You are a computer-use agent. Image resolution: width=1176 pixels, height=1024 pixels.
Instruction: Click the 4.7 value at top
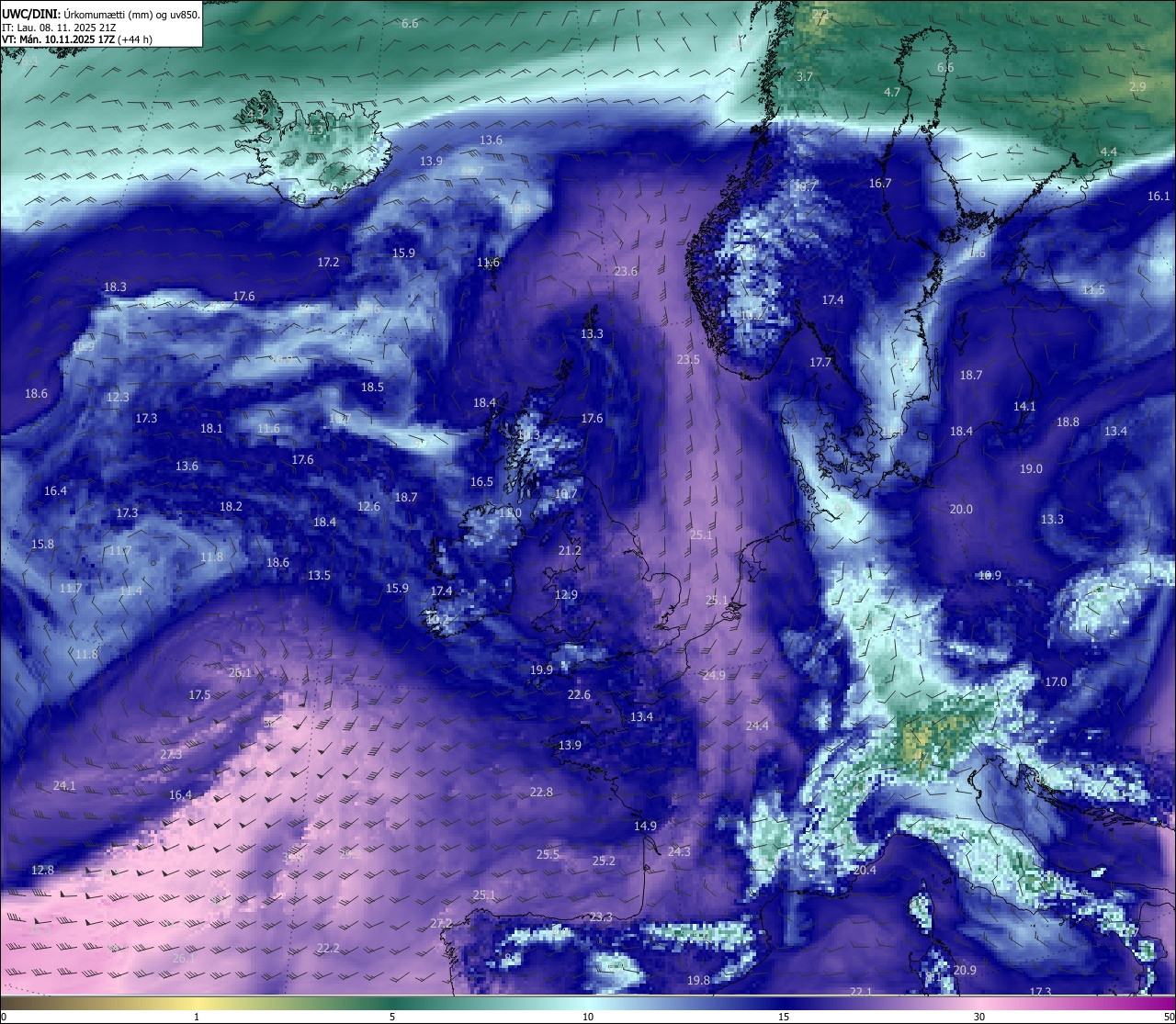pyautogui.click(x=892, y=92)
